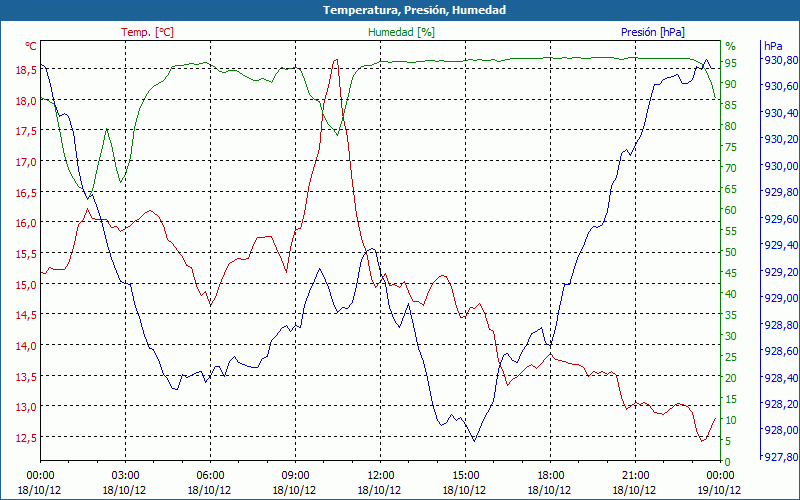
Task: Click the 930,20 pressure axis value
Action: (781, 139)
